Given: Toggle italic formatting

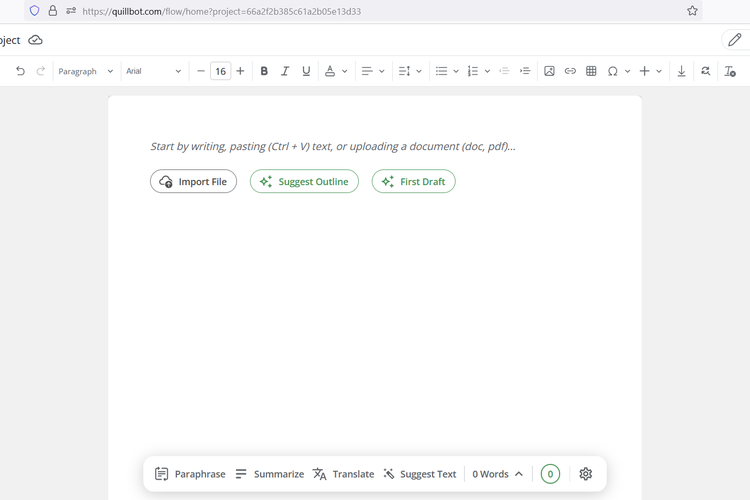Looking at the screenshot, I should click(x=285, y=71).
